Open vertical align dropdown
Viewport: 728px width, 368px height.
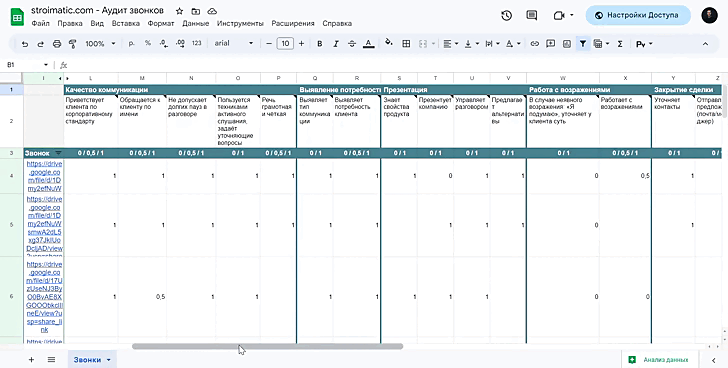point(471,44)
